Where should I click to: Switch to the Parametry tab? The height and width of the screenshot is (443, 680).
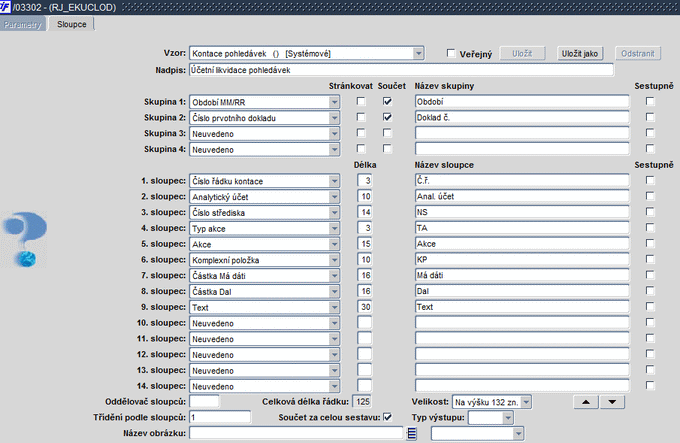tap(22, 24)
